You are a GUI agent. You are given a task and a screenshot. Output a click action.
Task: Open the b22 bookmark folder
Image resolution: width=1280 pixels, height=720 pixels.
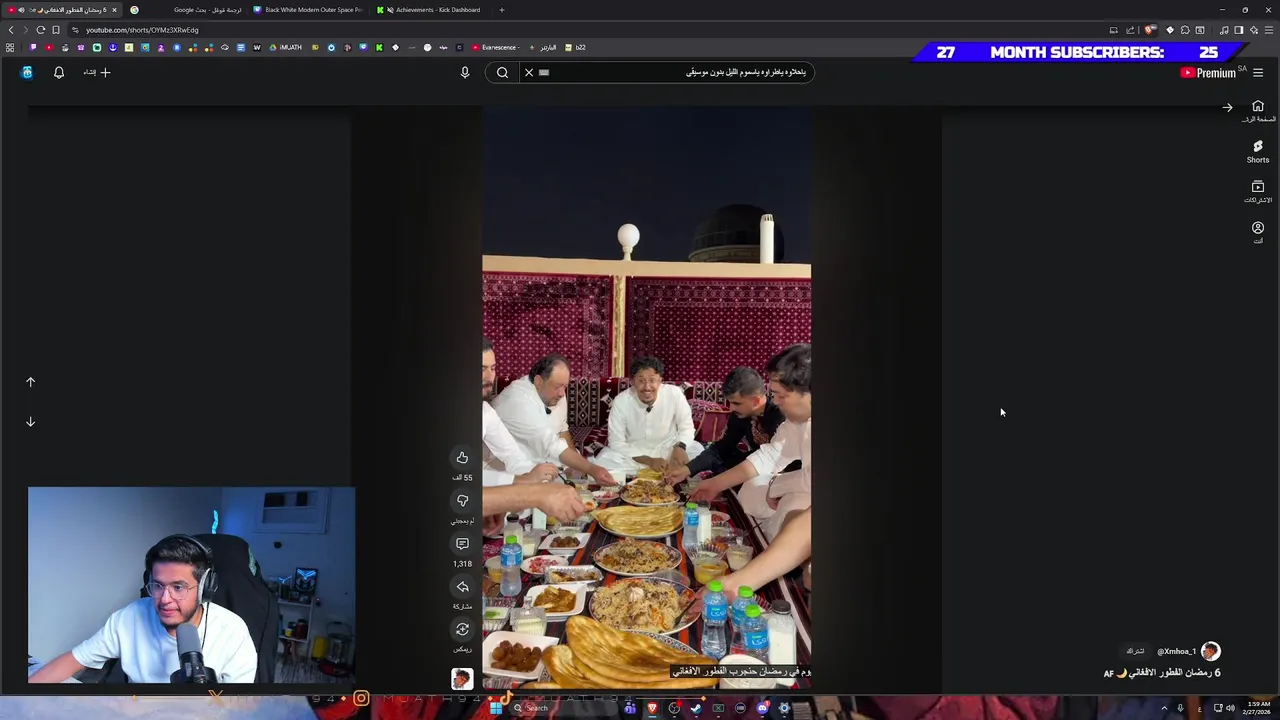(575, 47)
